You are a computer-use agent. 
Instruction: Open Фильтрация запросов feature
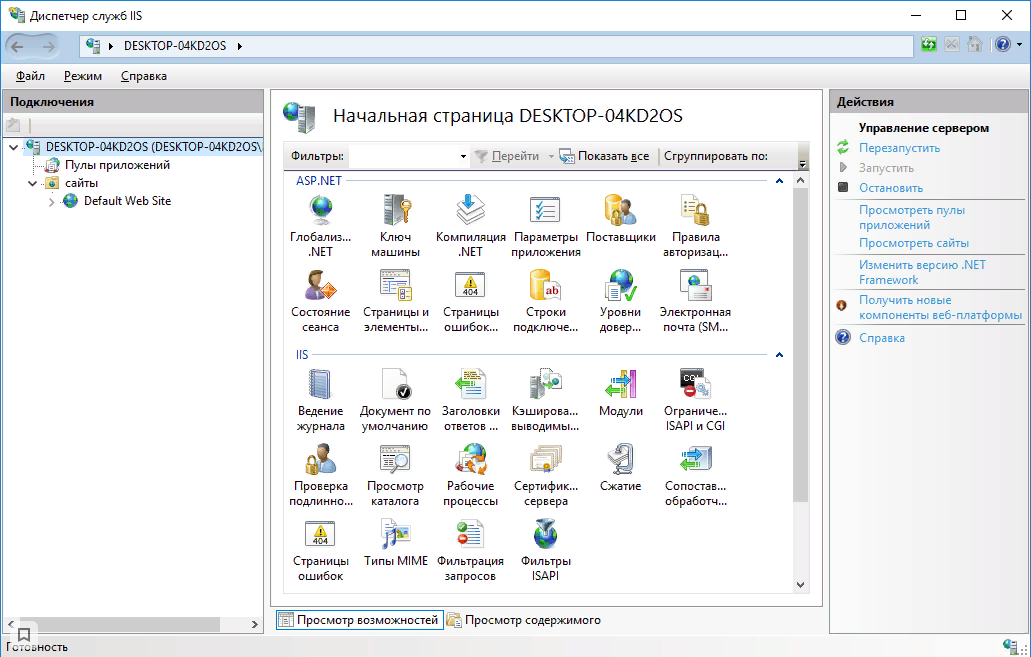tap(470, 544)
